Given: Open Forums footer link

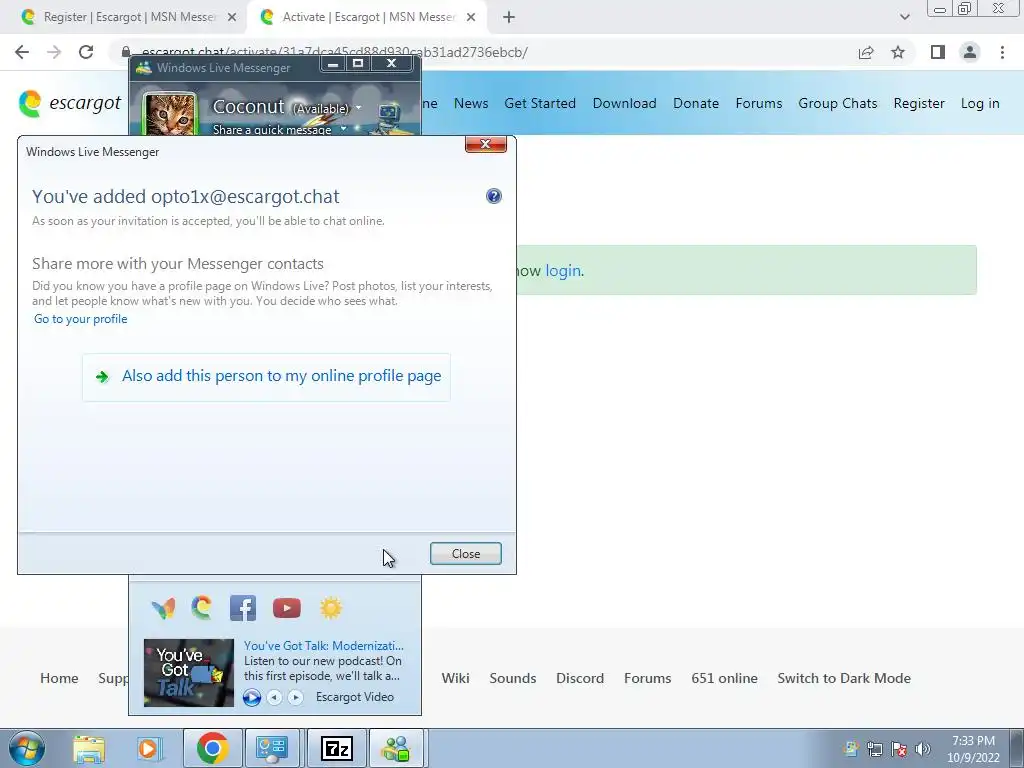Looking at the screenshot, I should tap(647, 678).
